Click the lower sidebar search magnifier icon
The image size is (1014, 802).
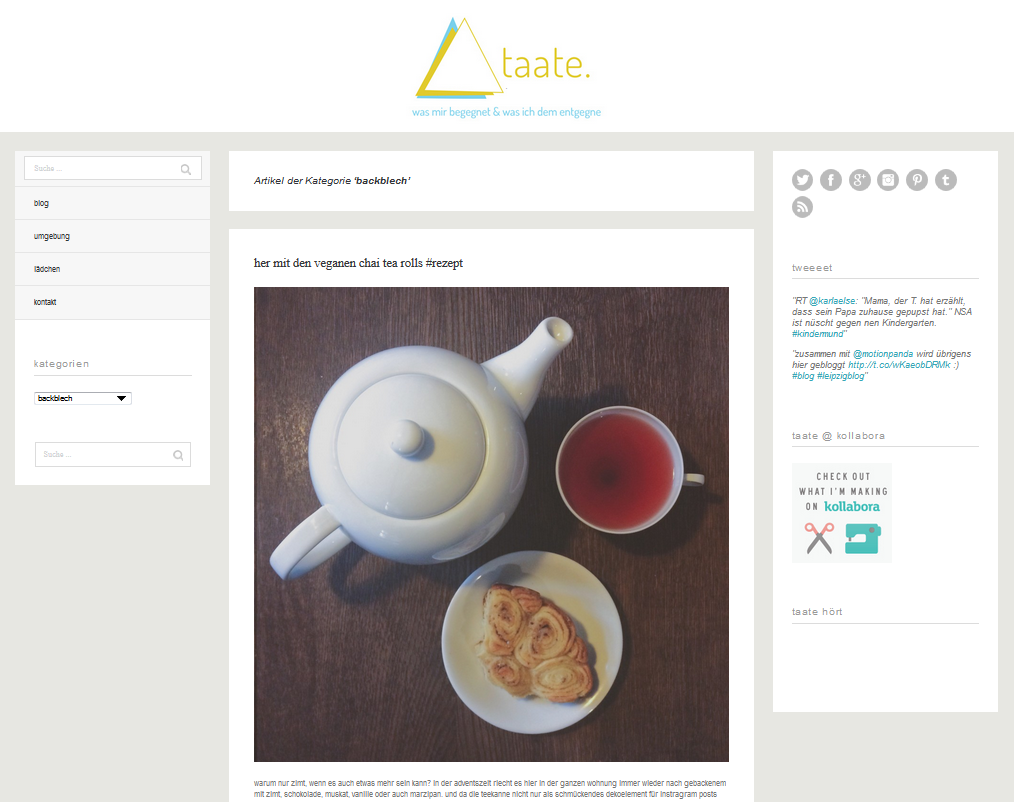click(178, 455)
